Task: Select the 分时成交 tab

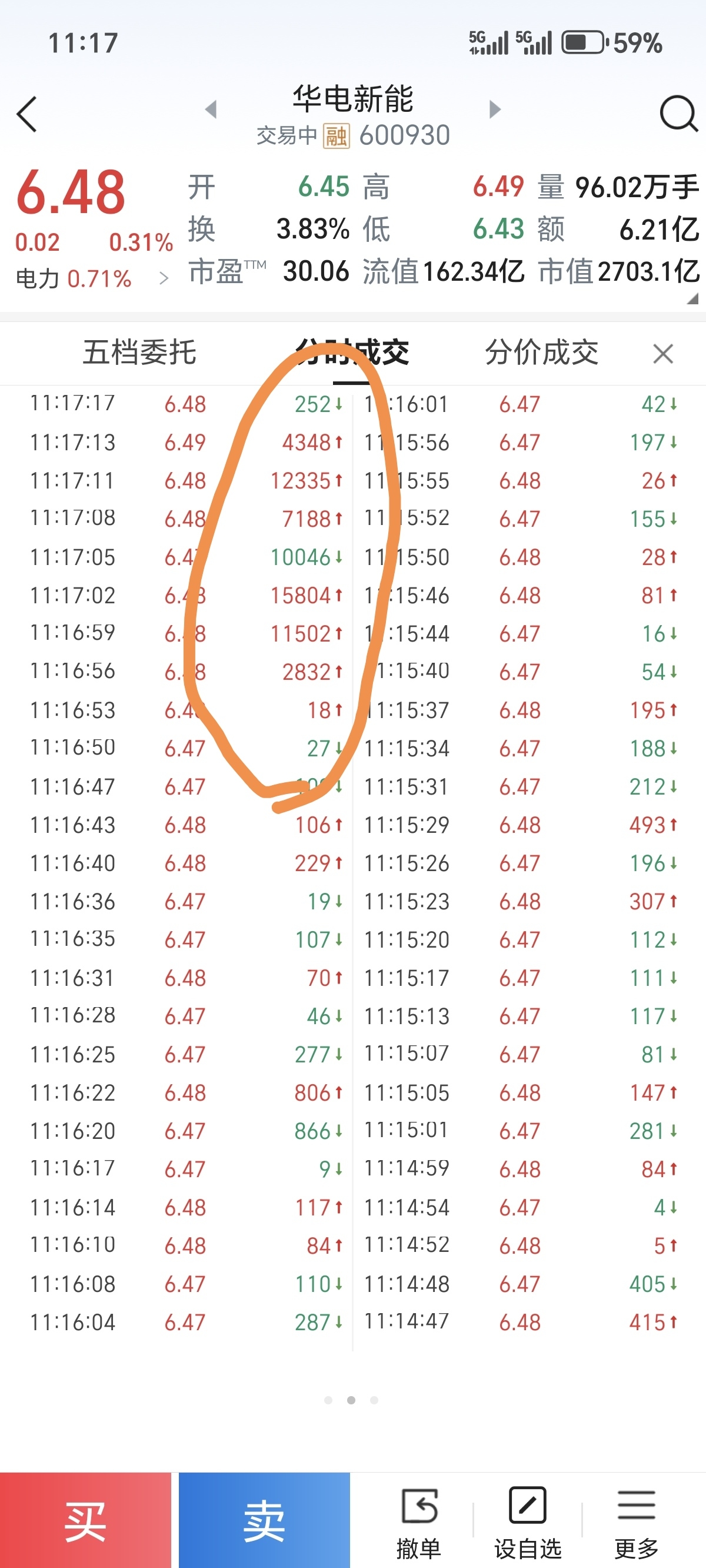Action: (352, 353)
